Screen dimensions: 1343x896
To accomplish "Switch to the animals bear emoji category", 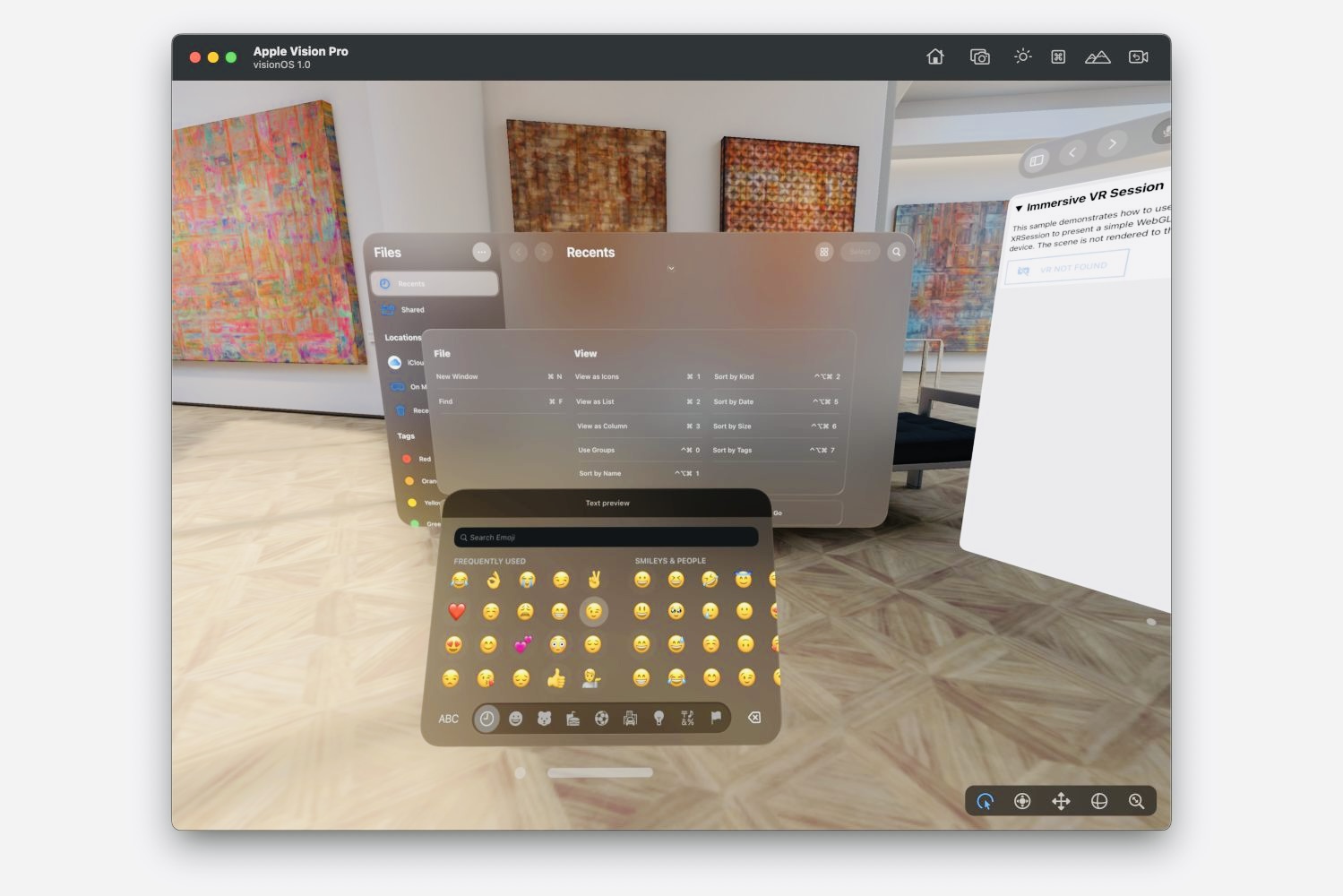I will coord(544,719).
